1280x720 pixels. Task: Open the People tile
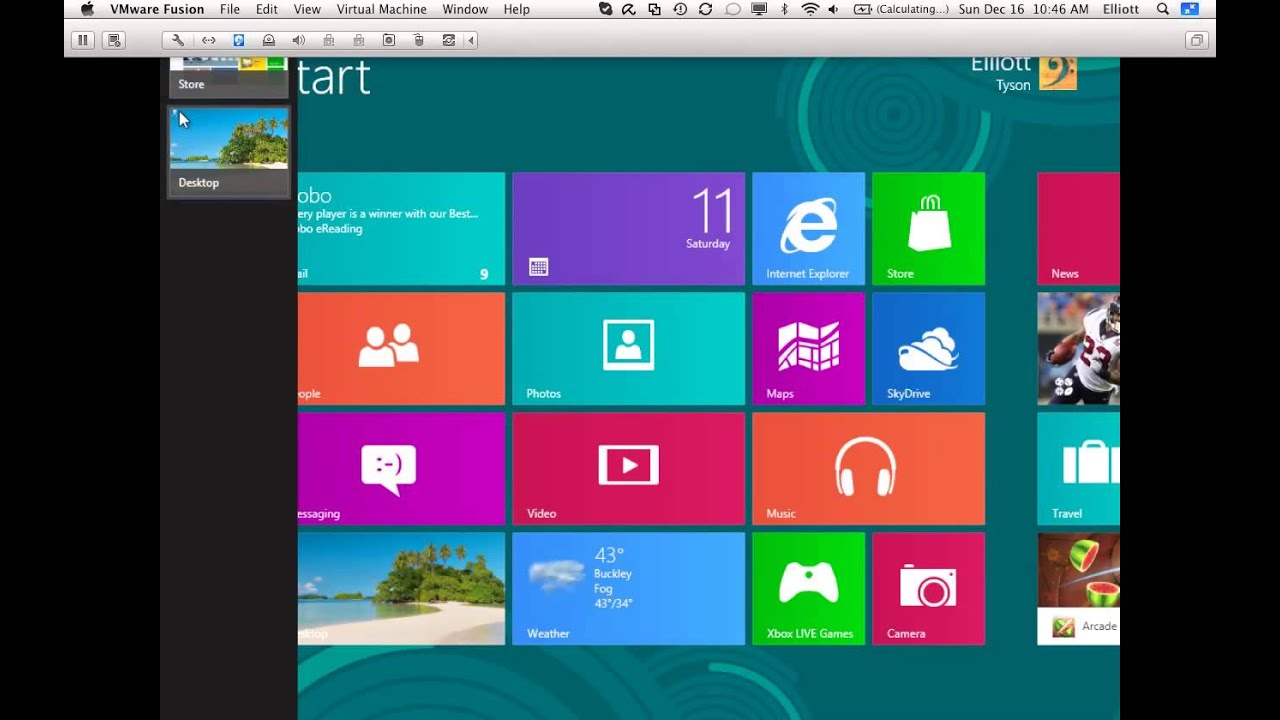click(401, 349)
